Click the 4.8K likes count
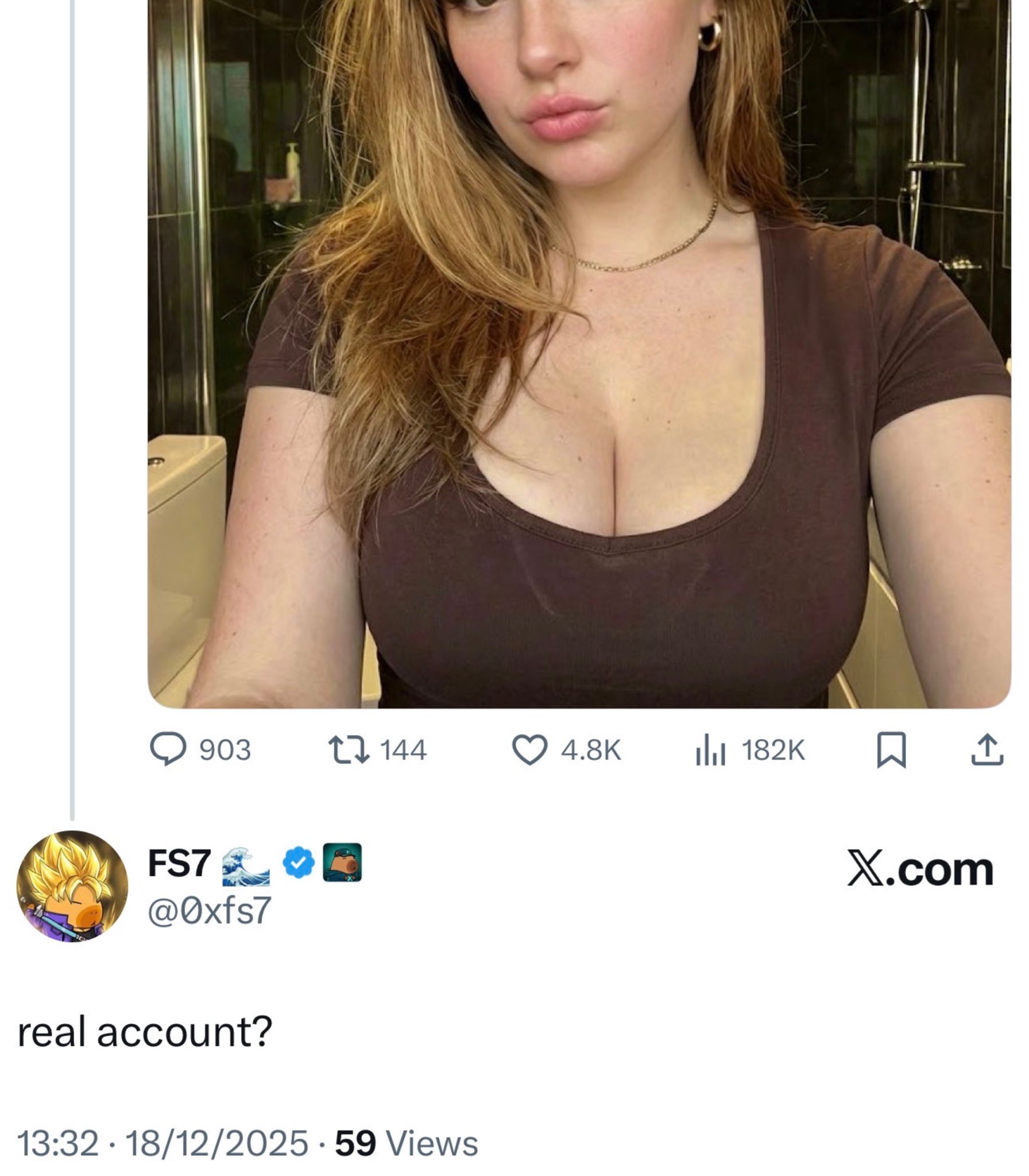The width and height of the screenshot is (1029, 1176). tap(591, 751)
